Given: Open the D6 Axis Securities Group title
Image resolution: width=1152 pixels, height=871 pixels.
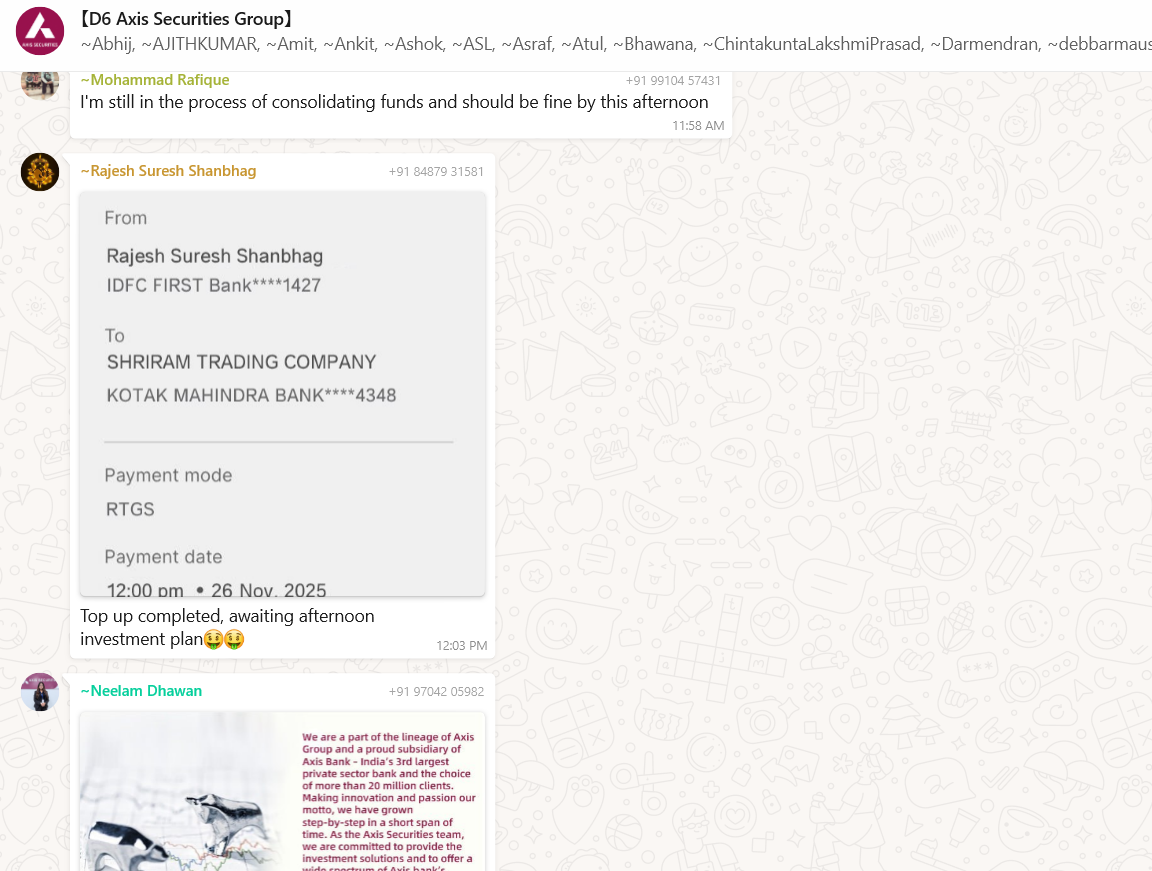Looking at the screenshot, I should coord(187,18).
